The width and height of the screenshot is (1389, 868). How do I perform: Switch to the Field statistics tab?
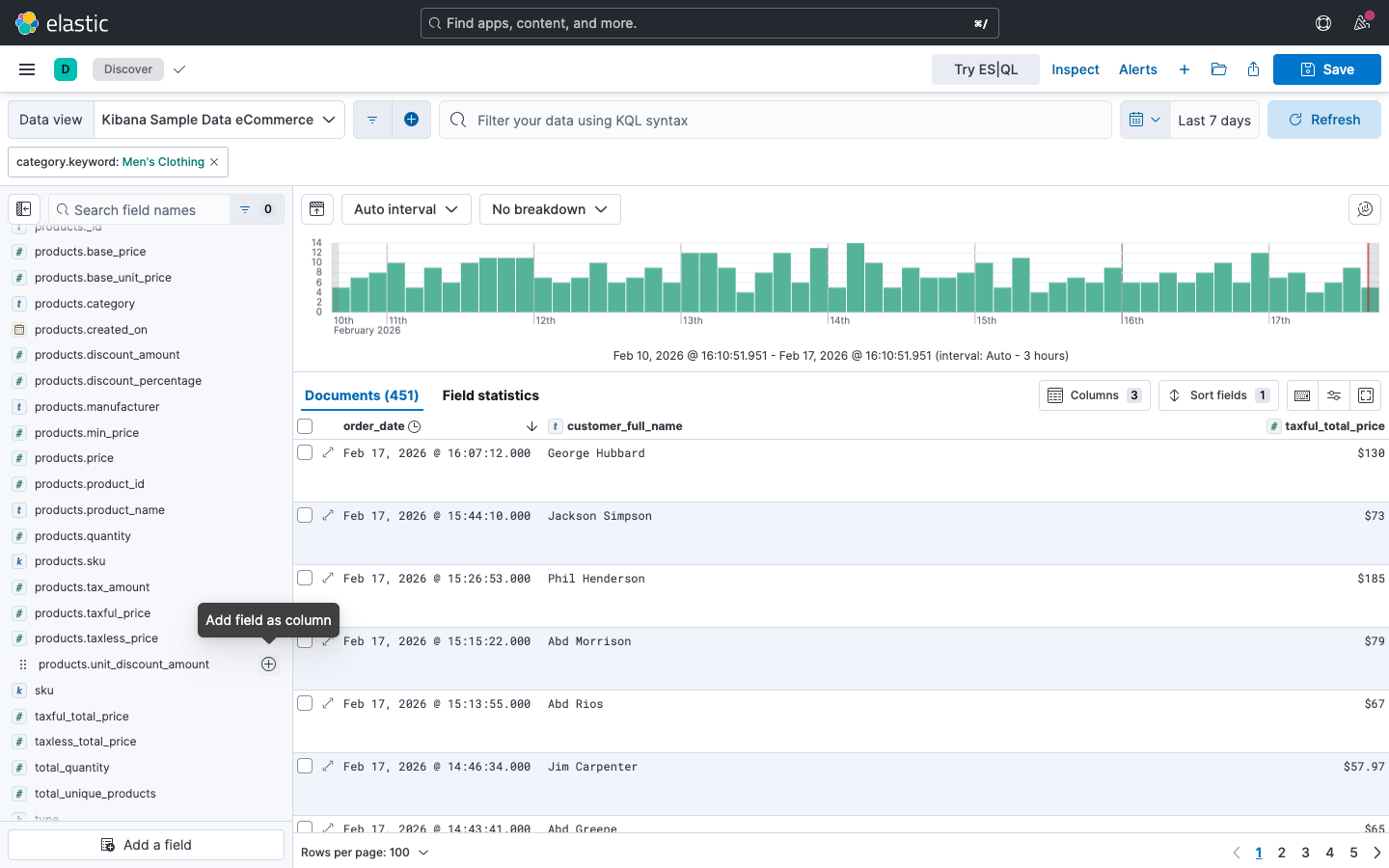[490, 395]
